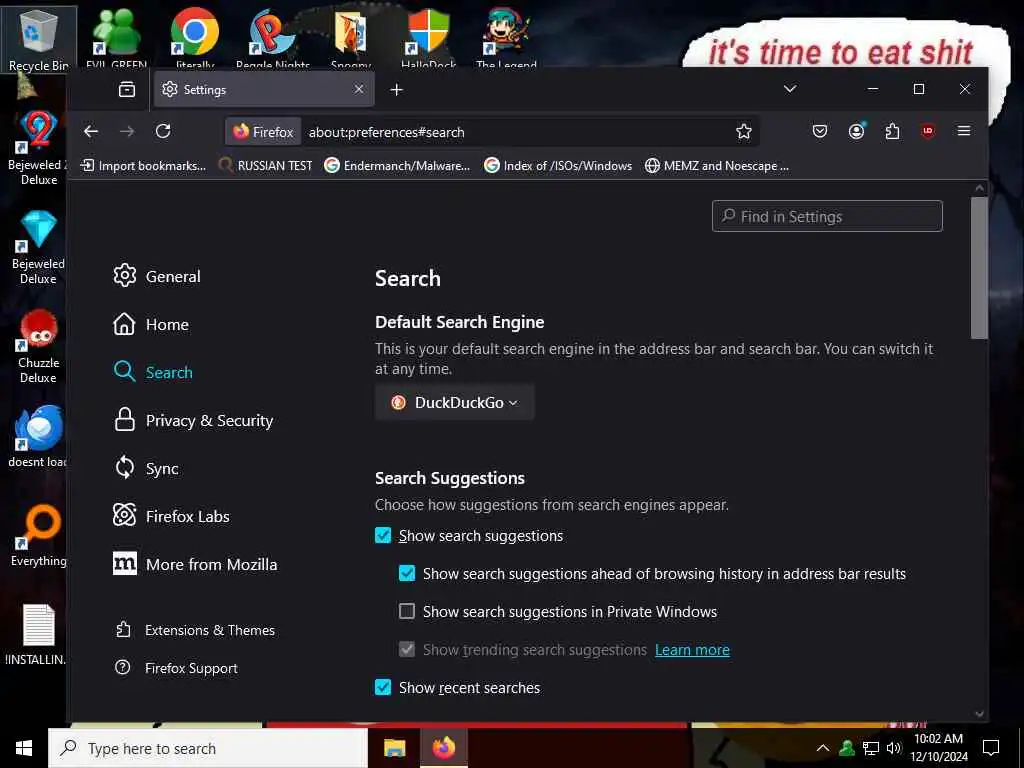Open More from Mozilla category
1024x768 pixels.
(195, 564)
